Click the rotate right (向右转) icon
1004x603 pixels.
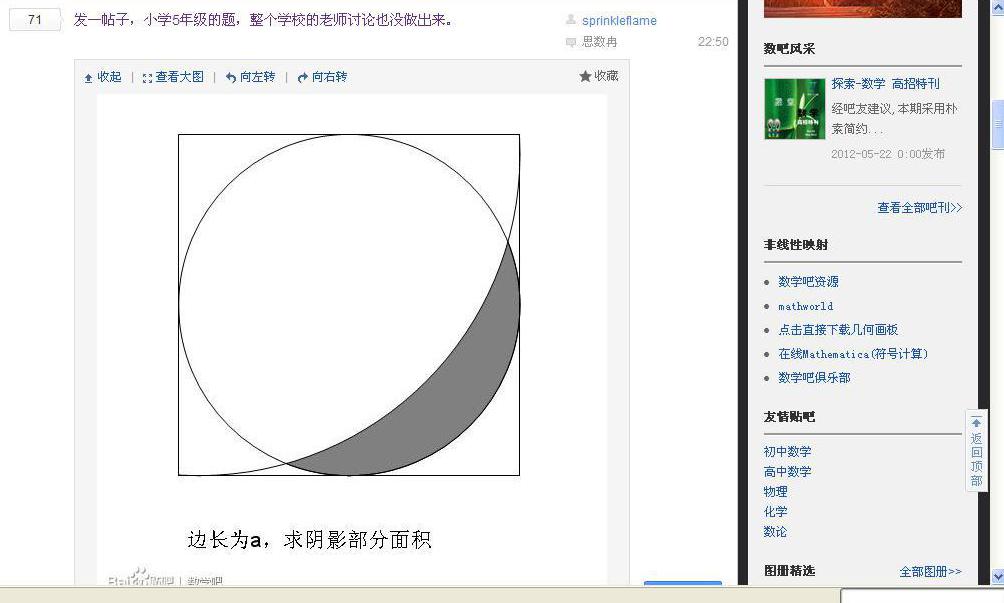point(303,77)
